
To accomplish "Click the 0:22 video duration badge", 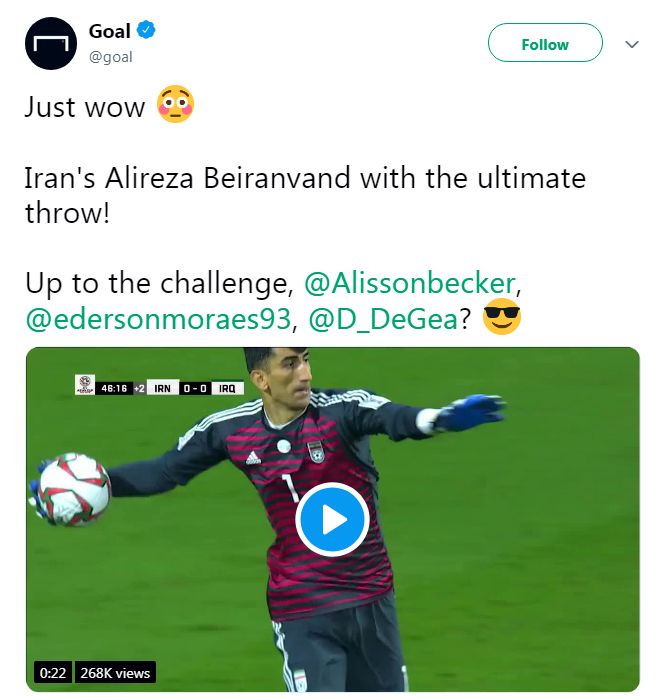I will [x=53, y=673].
